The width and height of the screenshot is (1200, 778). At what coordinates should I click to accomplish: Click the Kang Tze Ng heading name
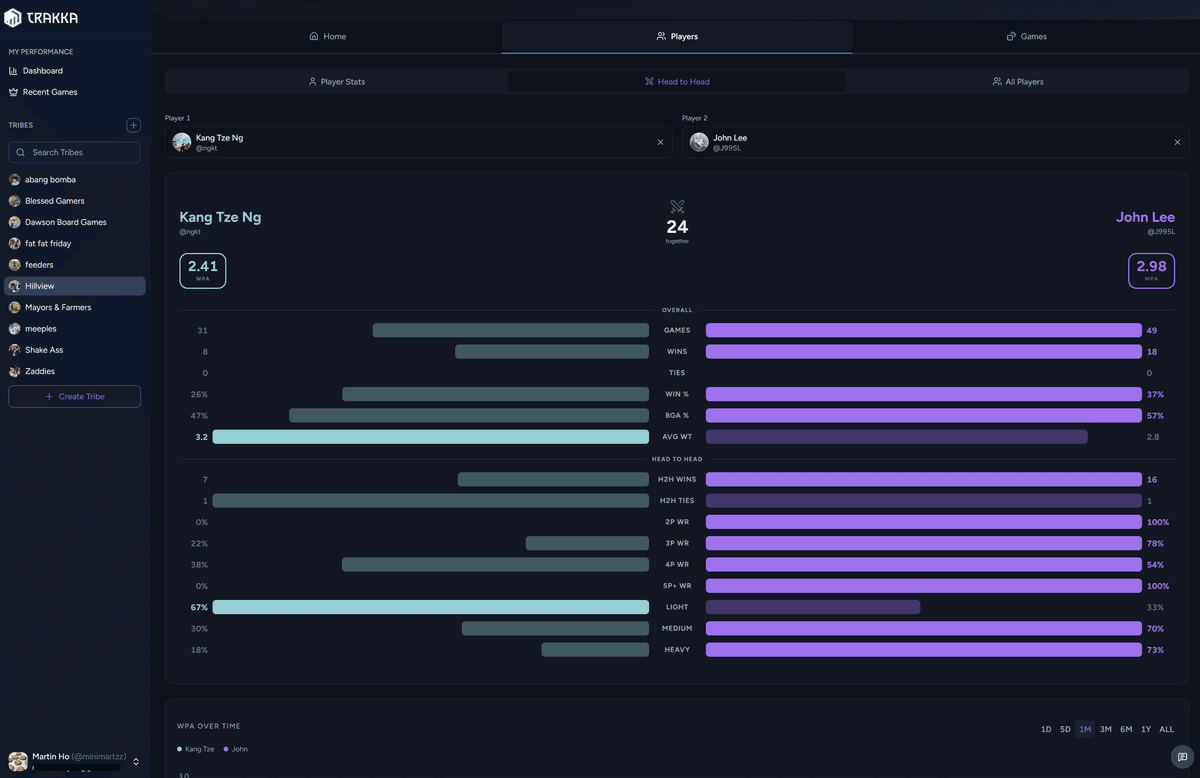220,217
